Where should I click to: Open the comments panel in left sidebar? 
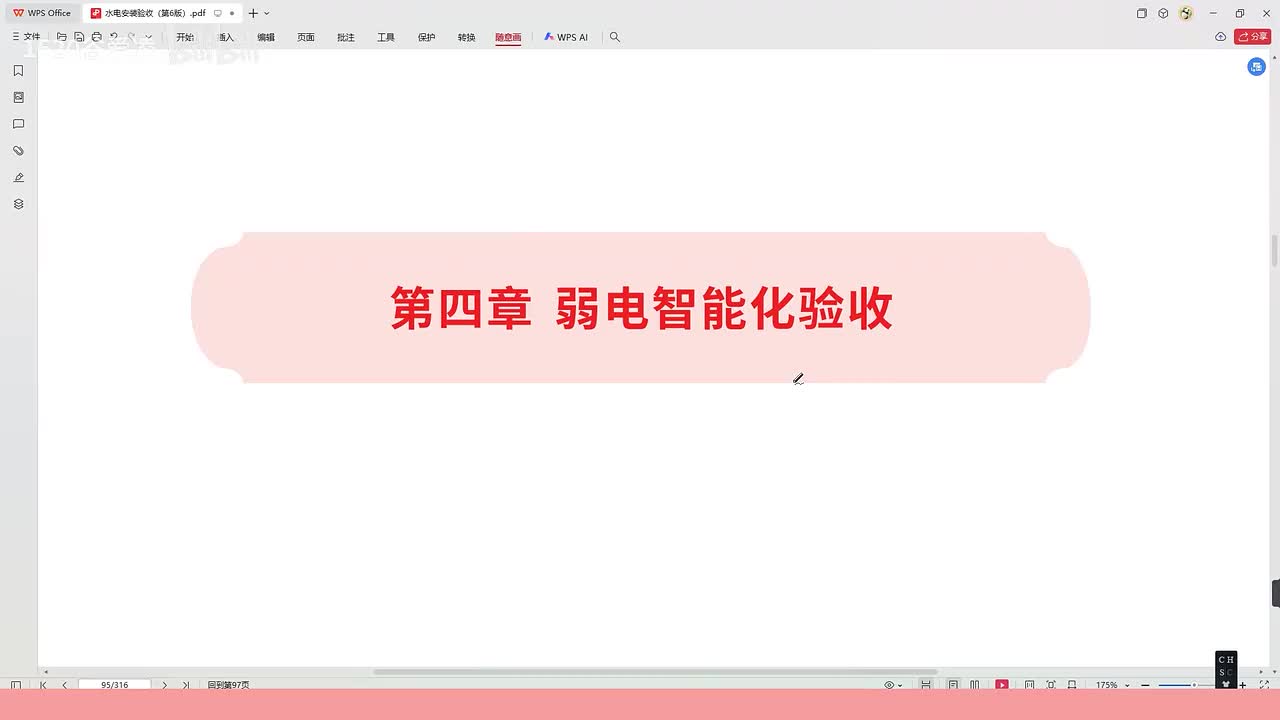click(x=18, y=124)
